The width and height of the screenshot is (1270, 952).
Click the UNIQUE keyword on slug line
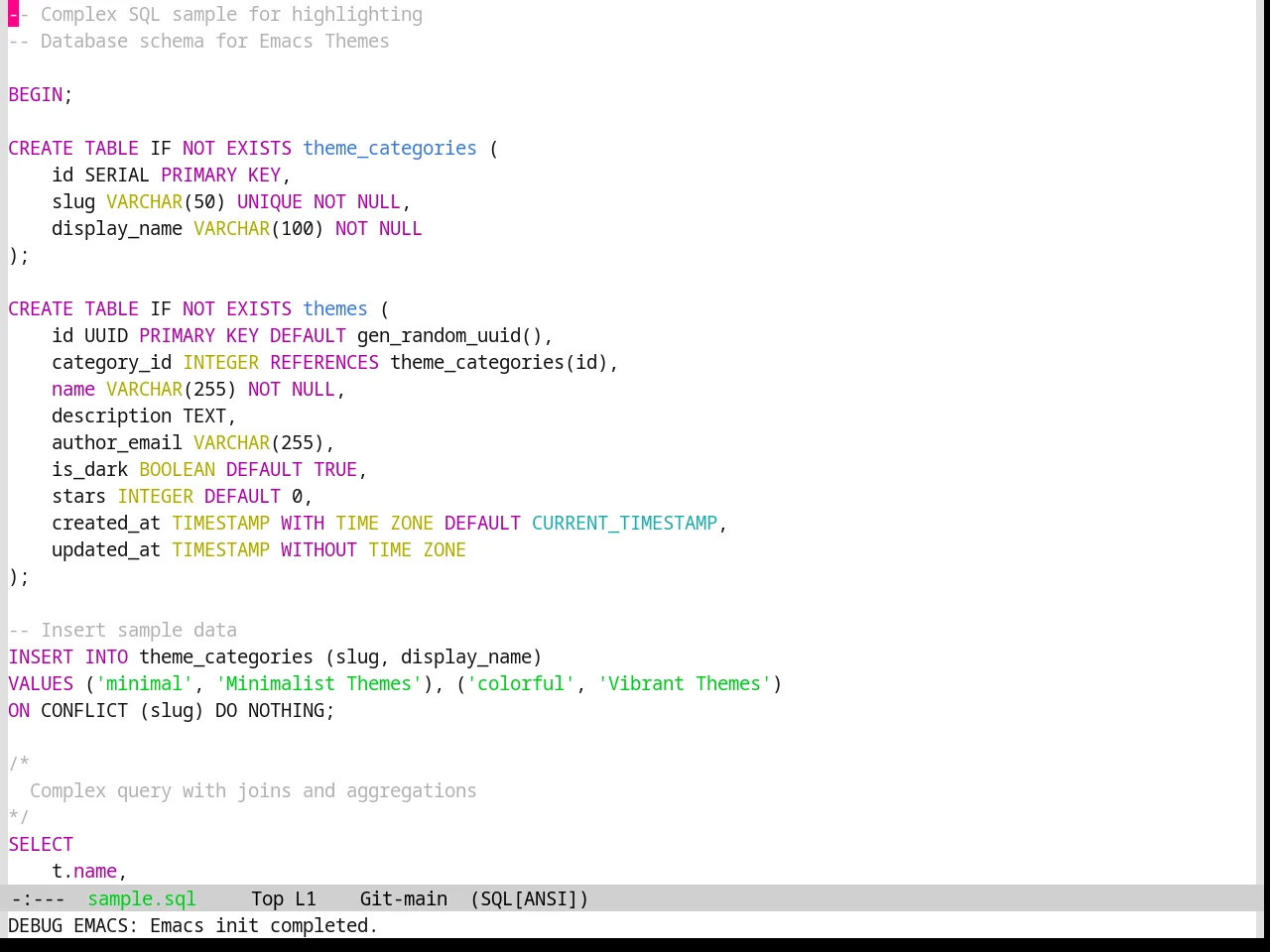pyautogui.click(x=270, y=201)
